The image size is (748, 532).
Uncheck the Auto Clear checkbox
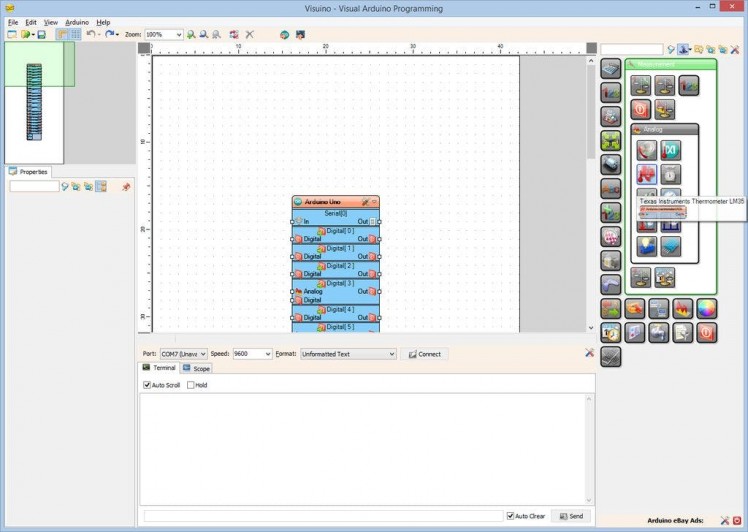[511, 516]
